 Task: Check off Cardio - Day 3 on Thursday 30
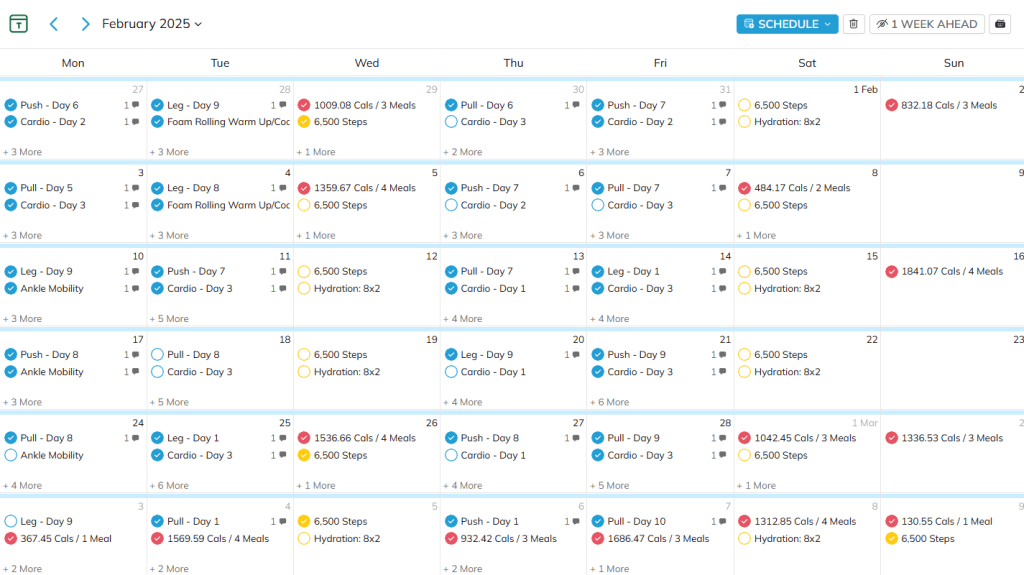tap(451, 122)
